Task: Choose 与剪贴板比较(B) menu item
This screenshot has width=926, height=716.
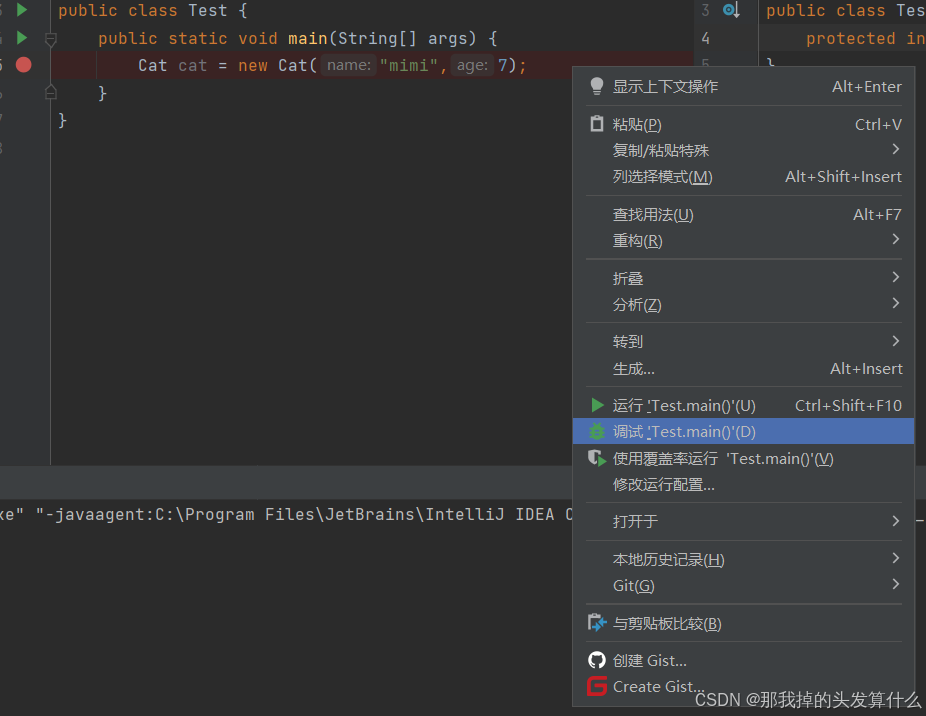Action: point(744,624)
